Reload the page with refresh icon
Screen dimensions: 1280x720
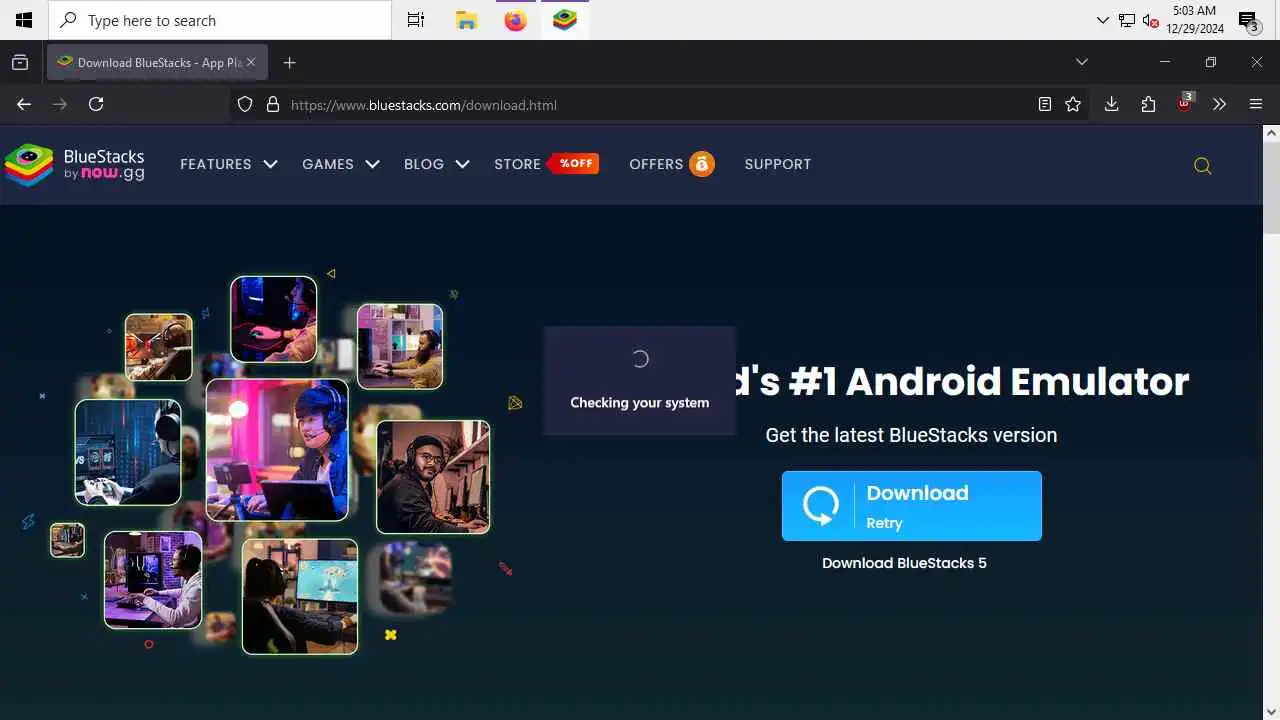point(96,104)
